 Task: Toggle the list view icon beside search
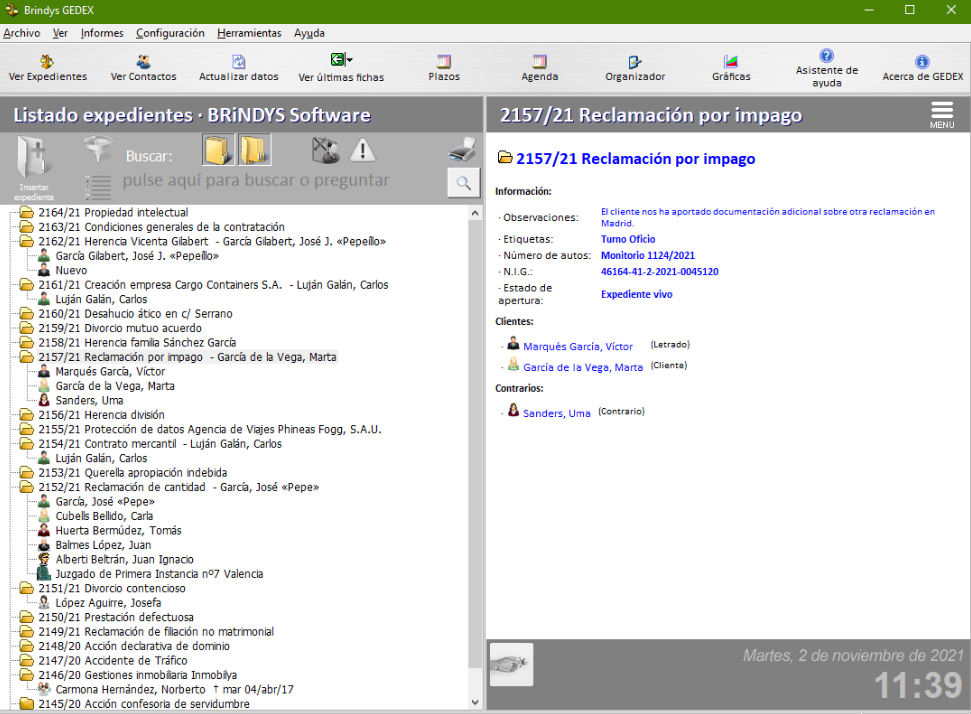click(x=98, y=186)
